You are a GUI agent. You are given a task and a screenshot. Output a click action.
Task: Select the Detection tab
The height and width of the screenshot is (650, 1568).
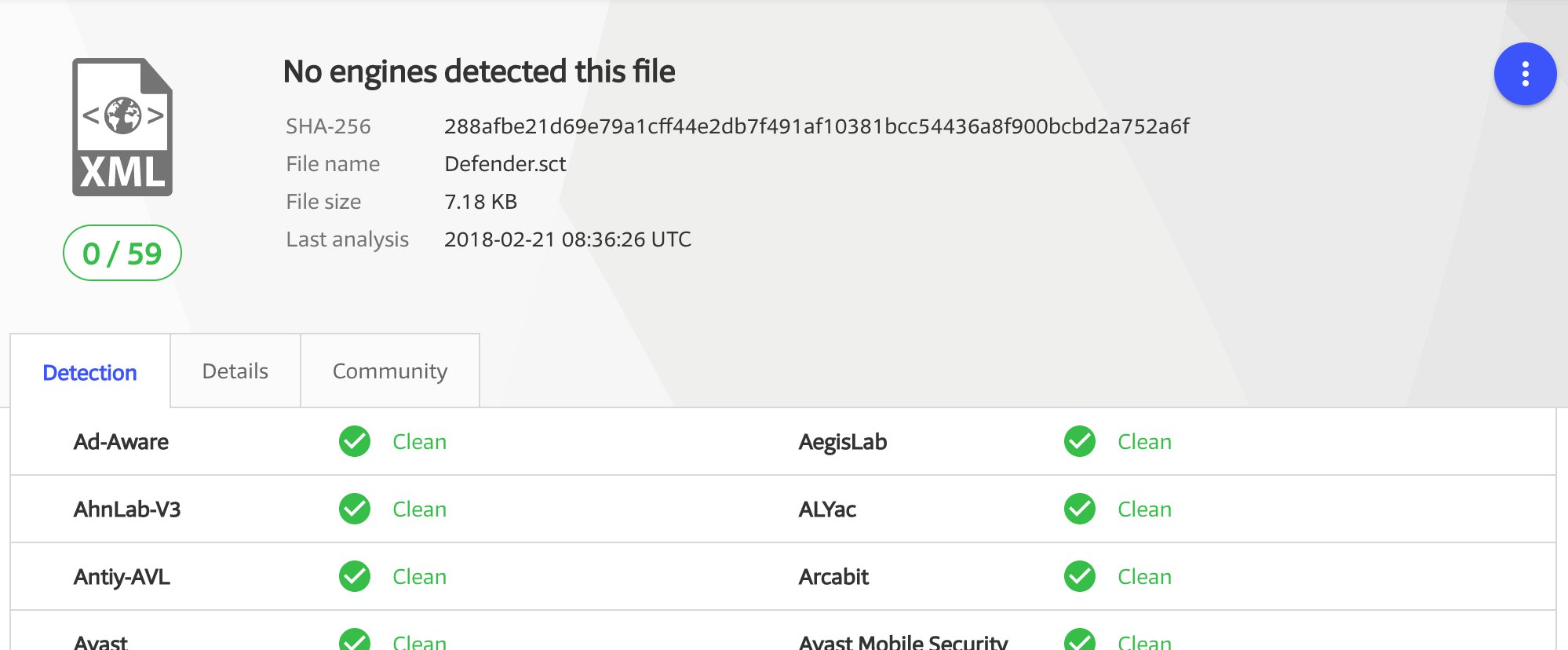coord(90,371)
